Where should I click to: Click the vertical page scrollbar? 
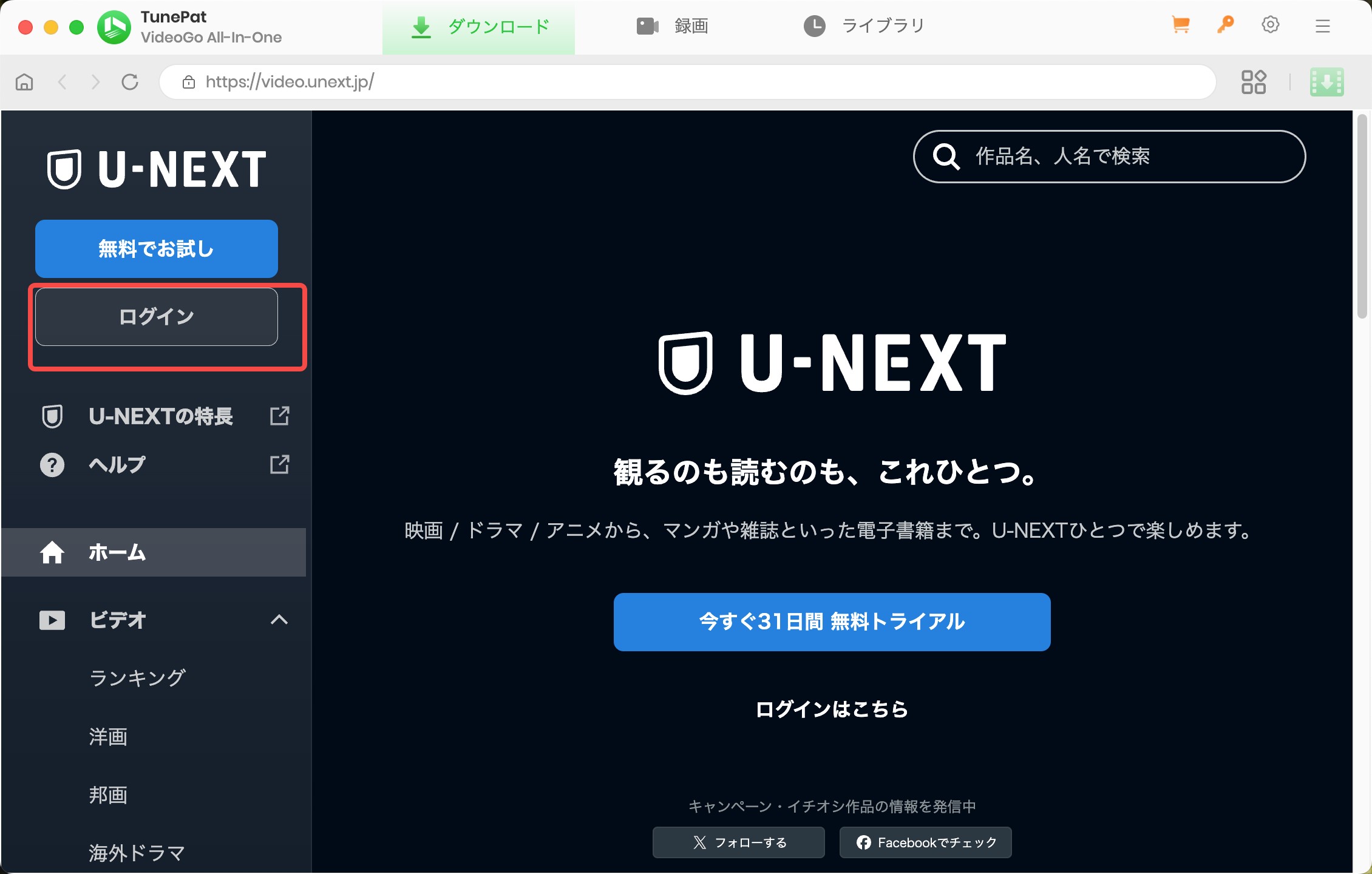pyautogui.click(x=1362, y=215)
